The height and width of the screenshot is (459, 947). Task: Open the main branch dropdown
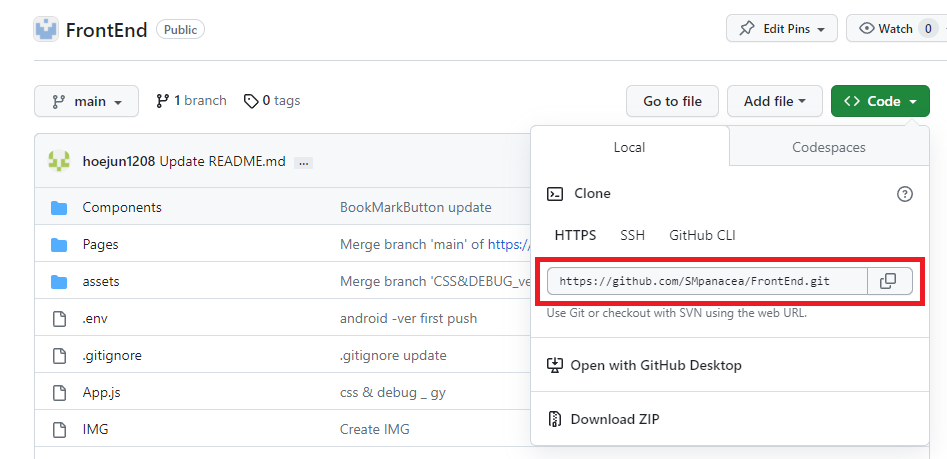[86, 101]
